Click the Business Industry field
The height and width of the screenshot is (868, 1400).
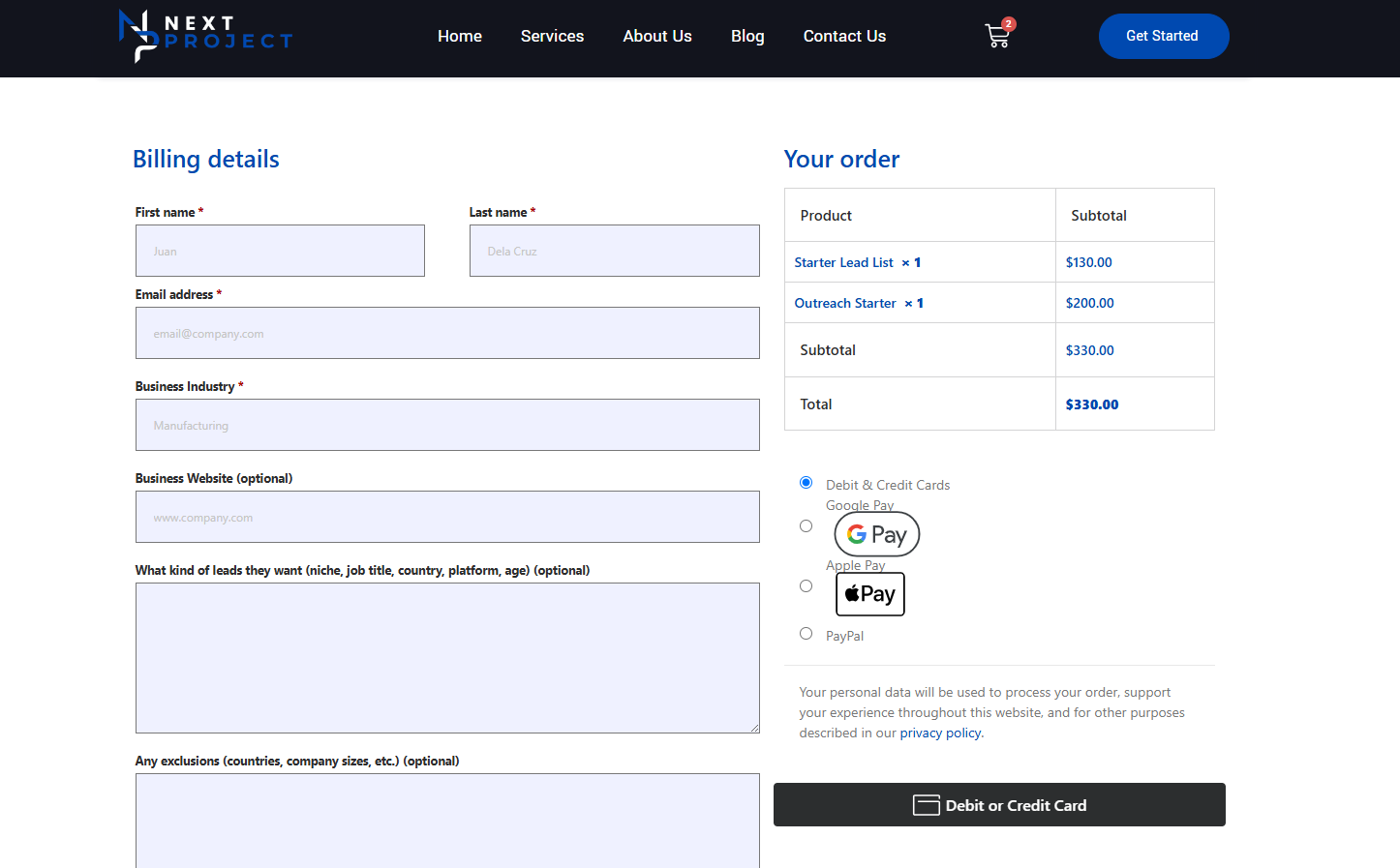click(447, 425)
